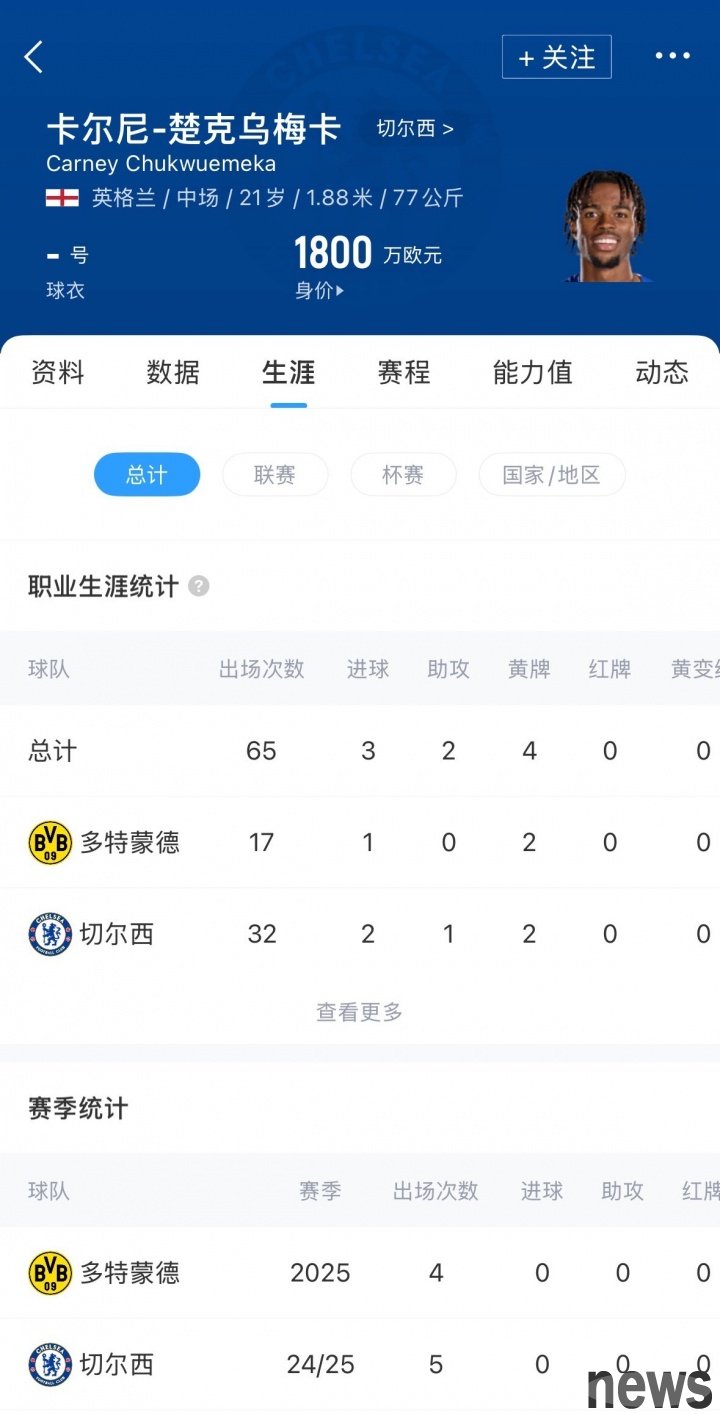720x1414 pixels.
Task: Tap the career statistics help question icon
Action: pos(199,586)
